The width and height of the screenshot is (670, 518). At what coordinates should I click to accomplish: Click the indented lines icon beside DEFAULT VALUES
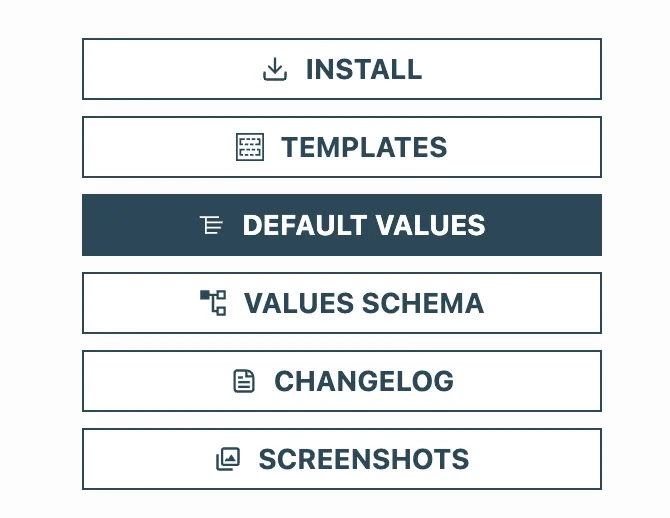click(211, 225)
